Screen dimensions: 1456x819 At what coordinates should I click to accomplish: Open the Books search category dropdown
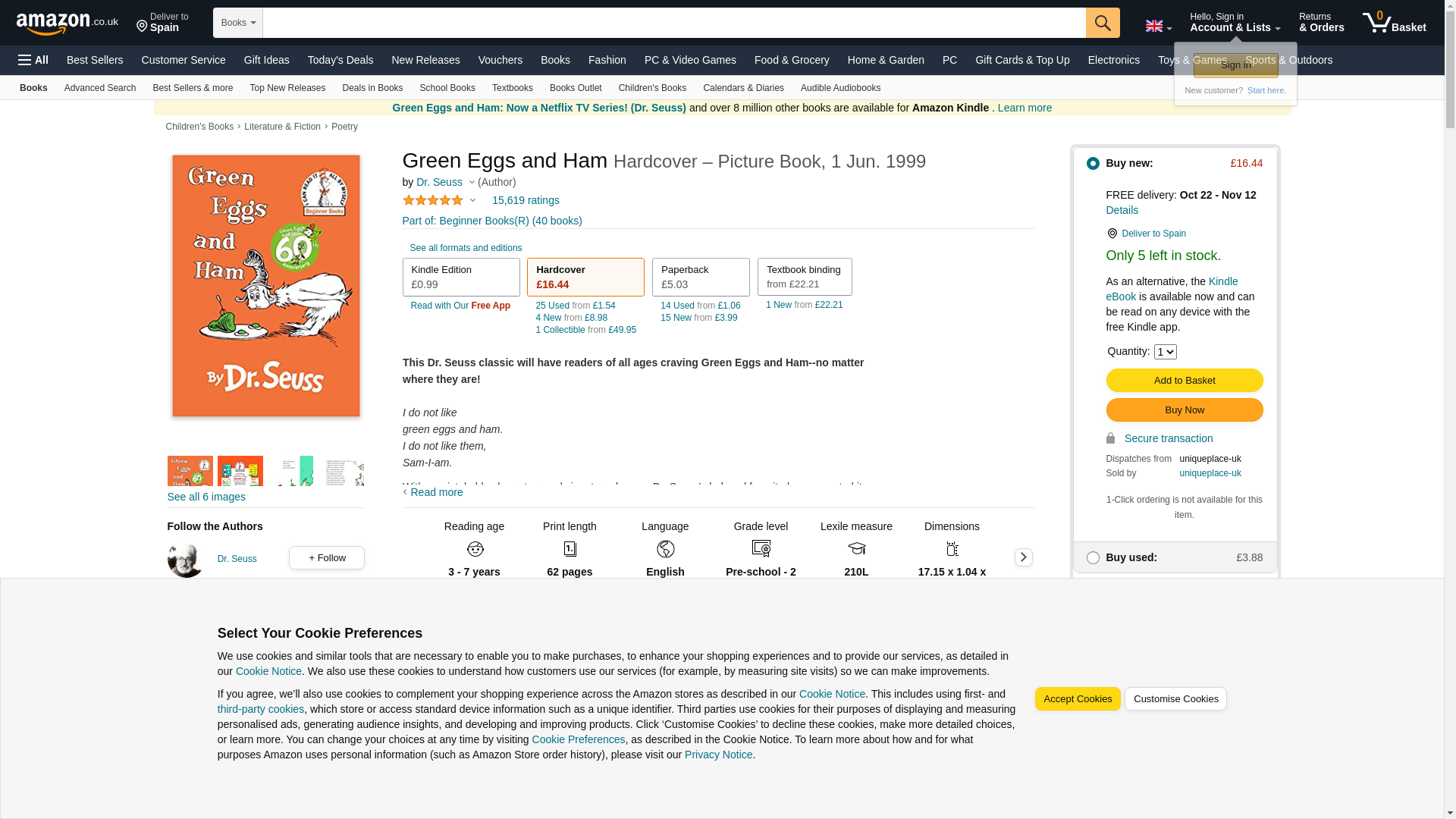(x=237, y=23)
